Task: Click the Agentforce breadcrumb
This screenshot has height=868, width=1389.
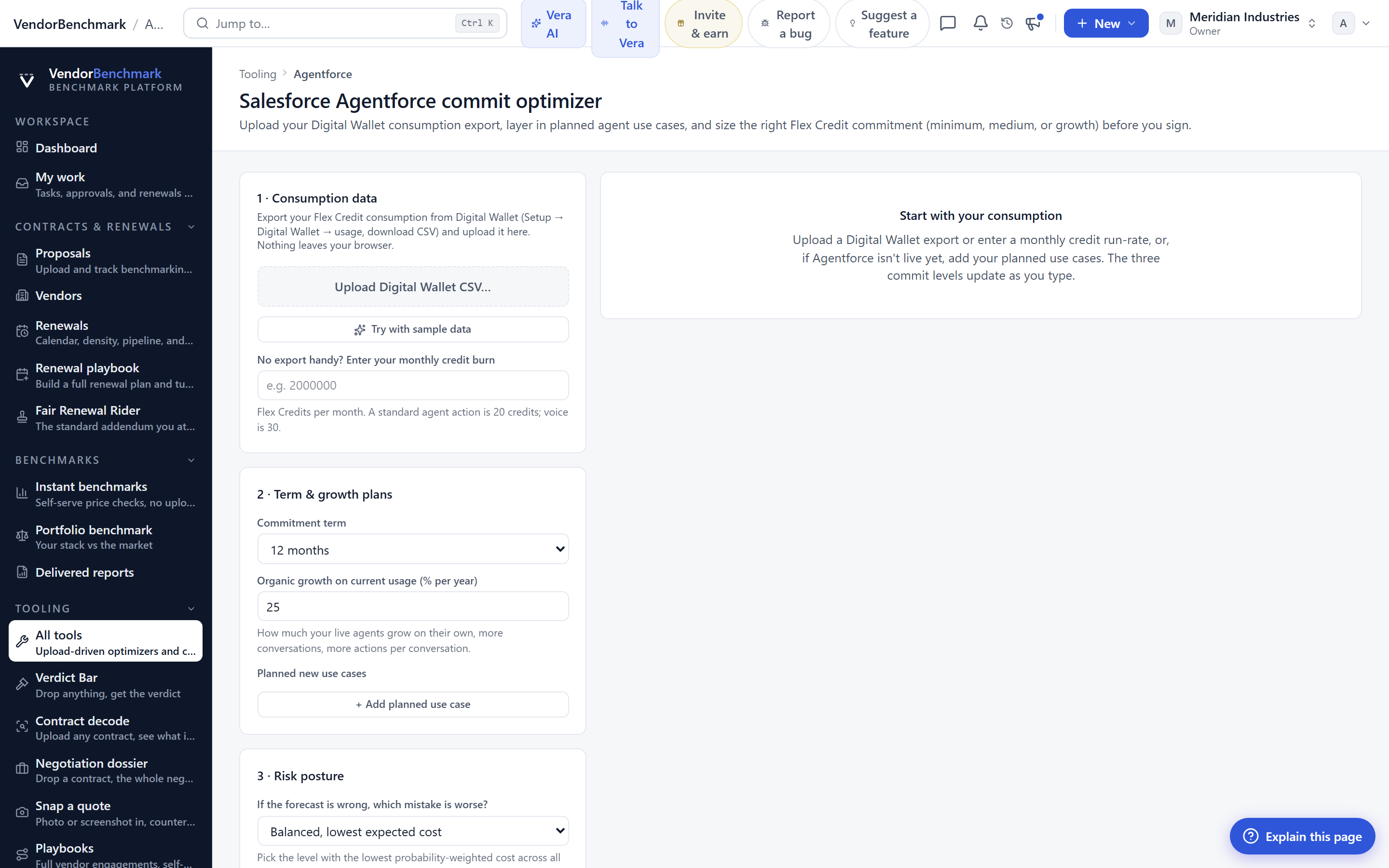Action: point(323,74)
